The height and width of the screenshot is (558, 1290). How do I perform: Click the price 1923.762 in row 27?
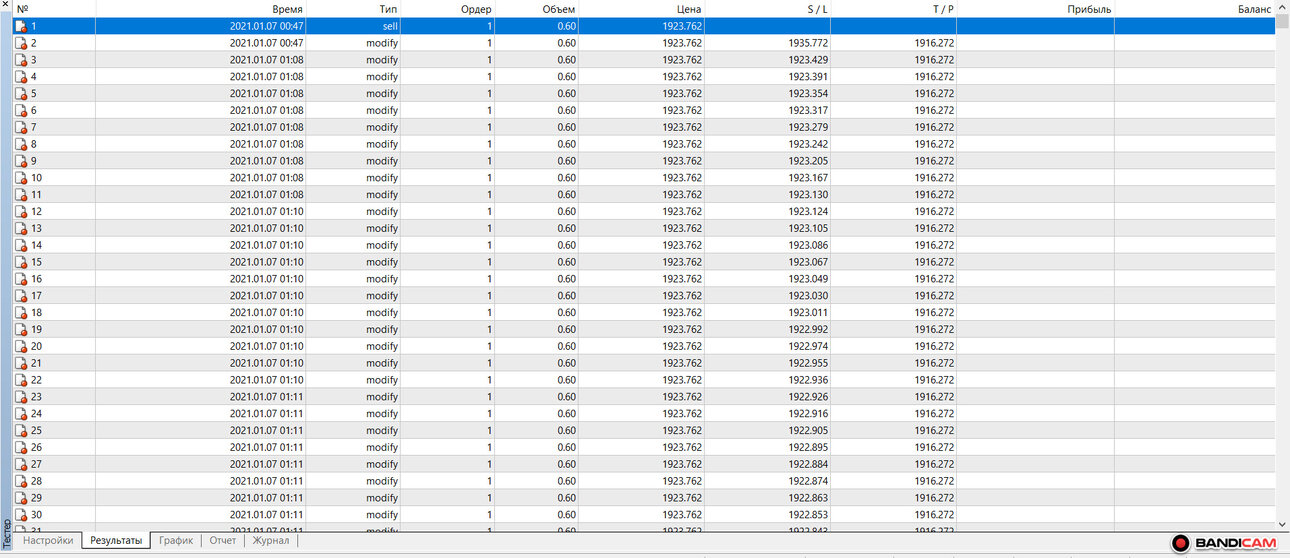(x=682, y=465)
